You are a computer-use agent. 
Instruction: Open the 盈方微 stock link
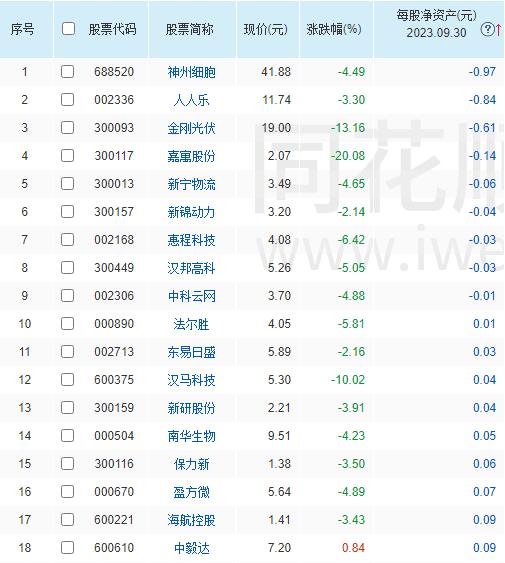(x=191, y=492)
